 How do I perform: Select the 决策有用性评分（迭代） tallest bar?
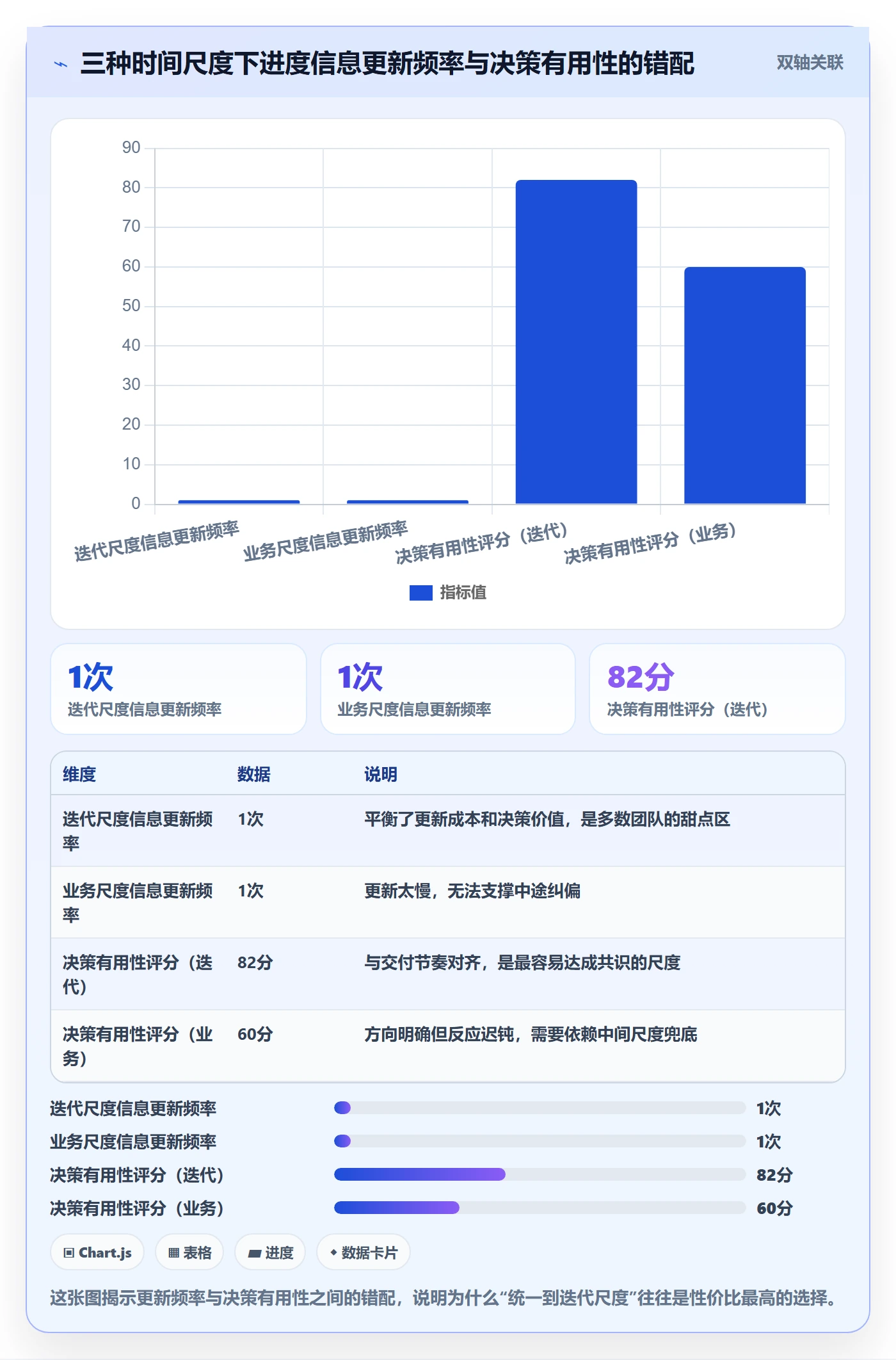pos(576,342)
